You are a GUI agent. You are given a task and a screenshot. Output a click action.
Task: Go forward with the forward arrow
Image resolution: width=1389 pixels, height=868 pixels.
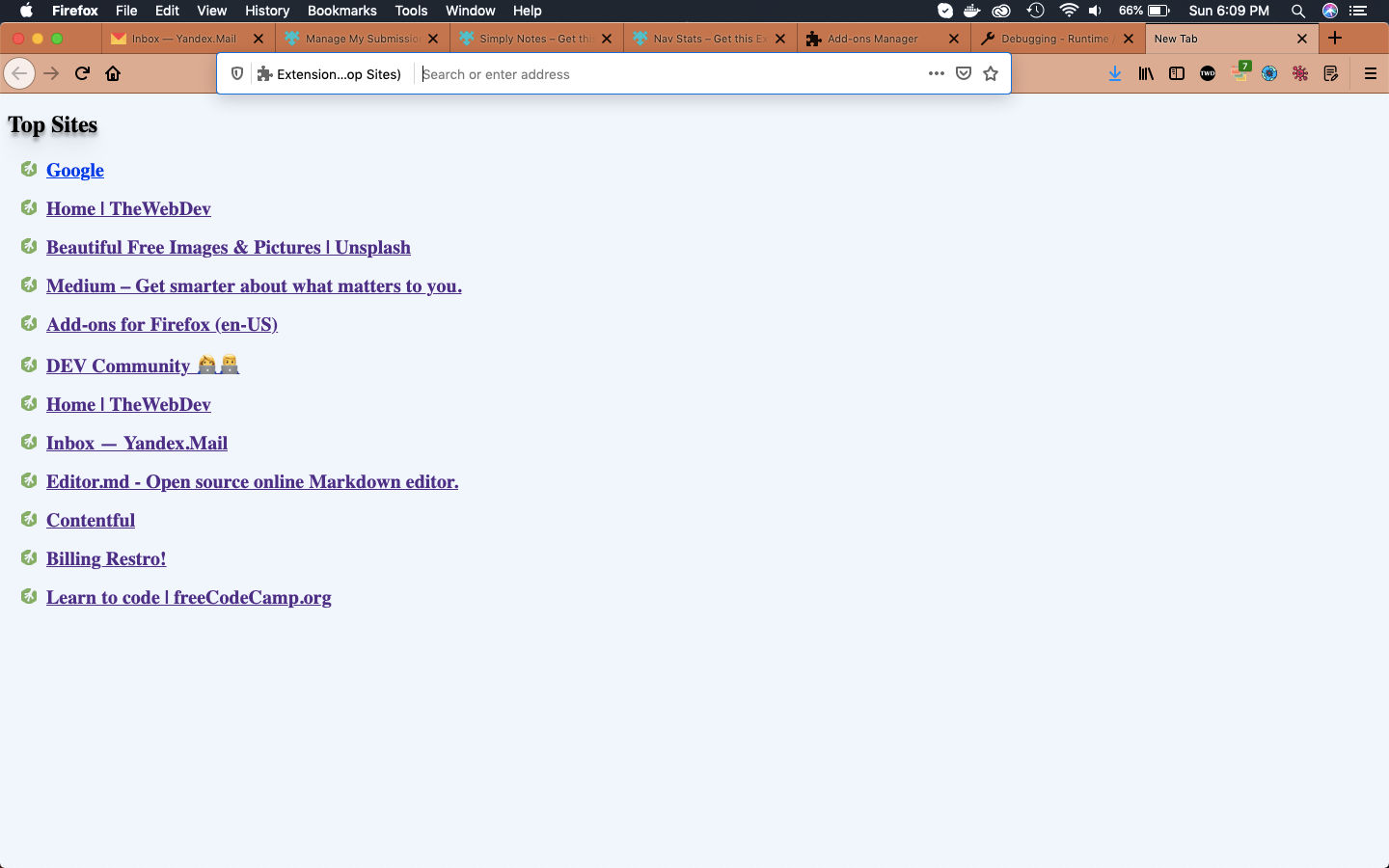51,73
